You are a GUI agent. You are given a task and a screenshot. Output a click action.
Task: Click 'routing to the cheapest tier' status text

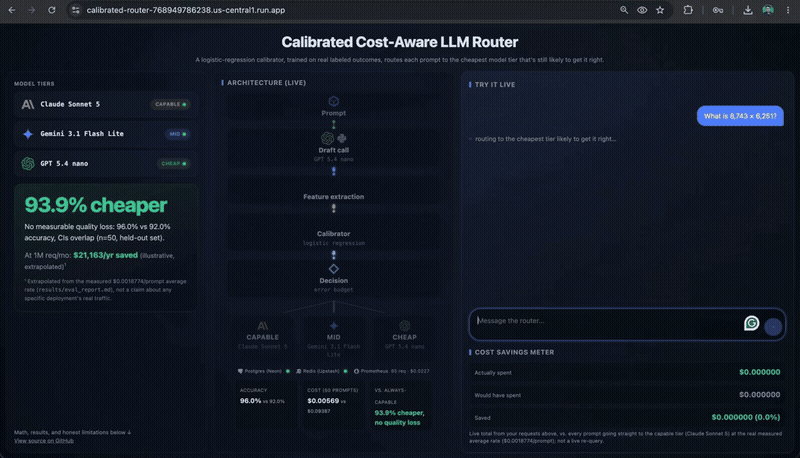(545, 139)
